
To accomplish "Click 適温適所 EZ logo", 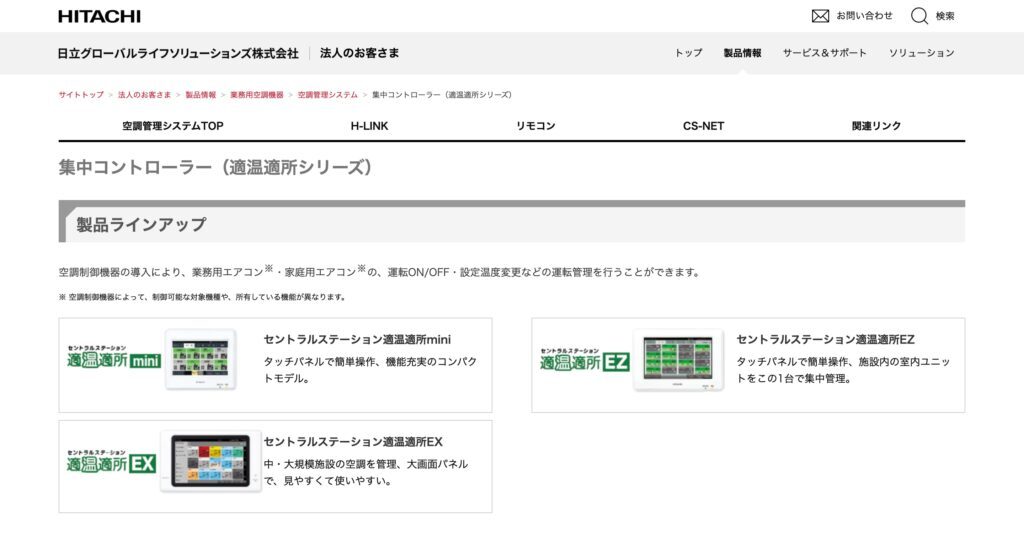I will [x=584, y=360].
